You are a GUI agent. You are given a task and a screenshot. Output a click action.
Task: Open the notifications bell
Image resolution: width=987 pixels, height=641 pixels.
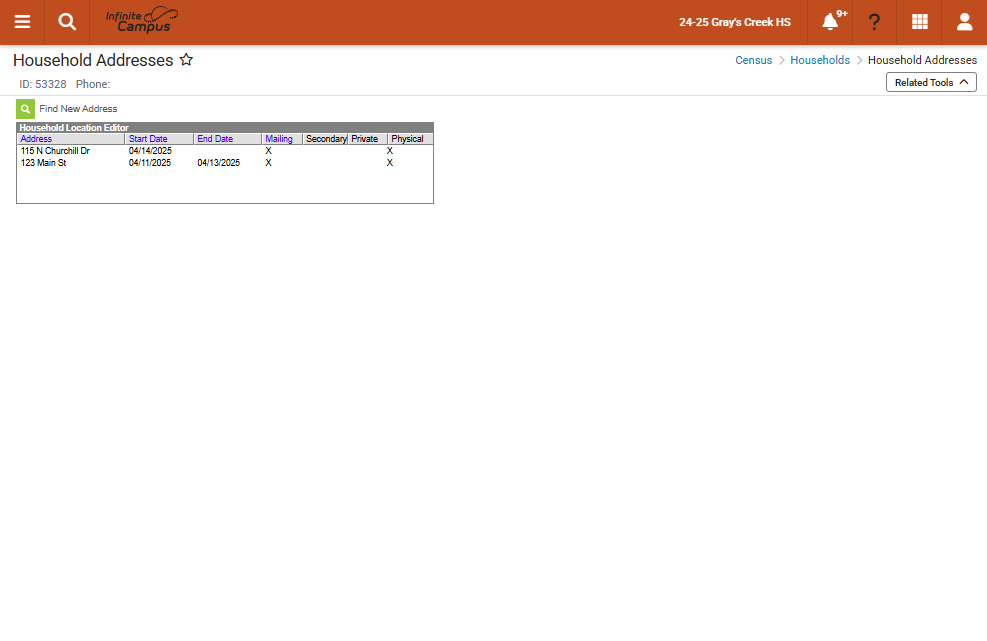[830, 22]
